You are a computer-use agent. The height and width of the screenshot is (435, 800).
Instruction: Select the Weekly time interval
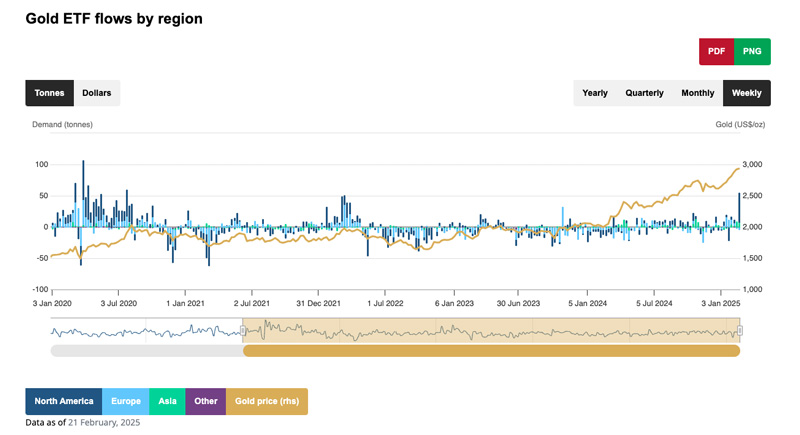[746, 93]
